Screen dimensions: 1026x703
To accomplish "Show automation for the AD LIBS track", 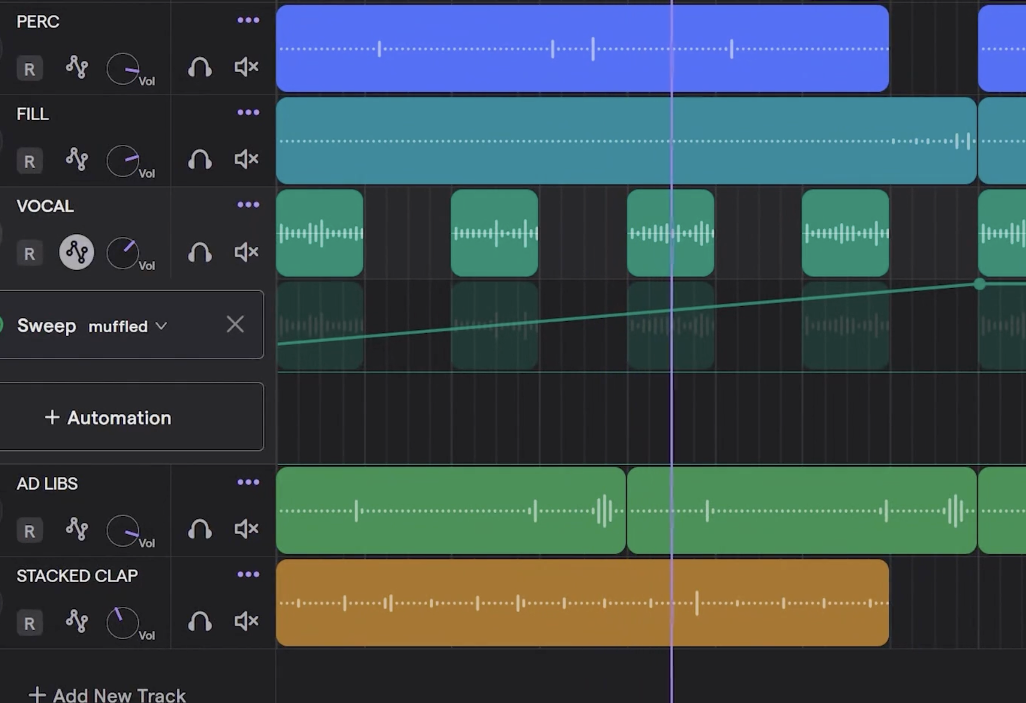I will pos(77,529).
